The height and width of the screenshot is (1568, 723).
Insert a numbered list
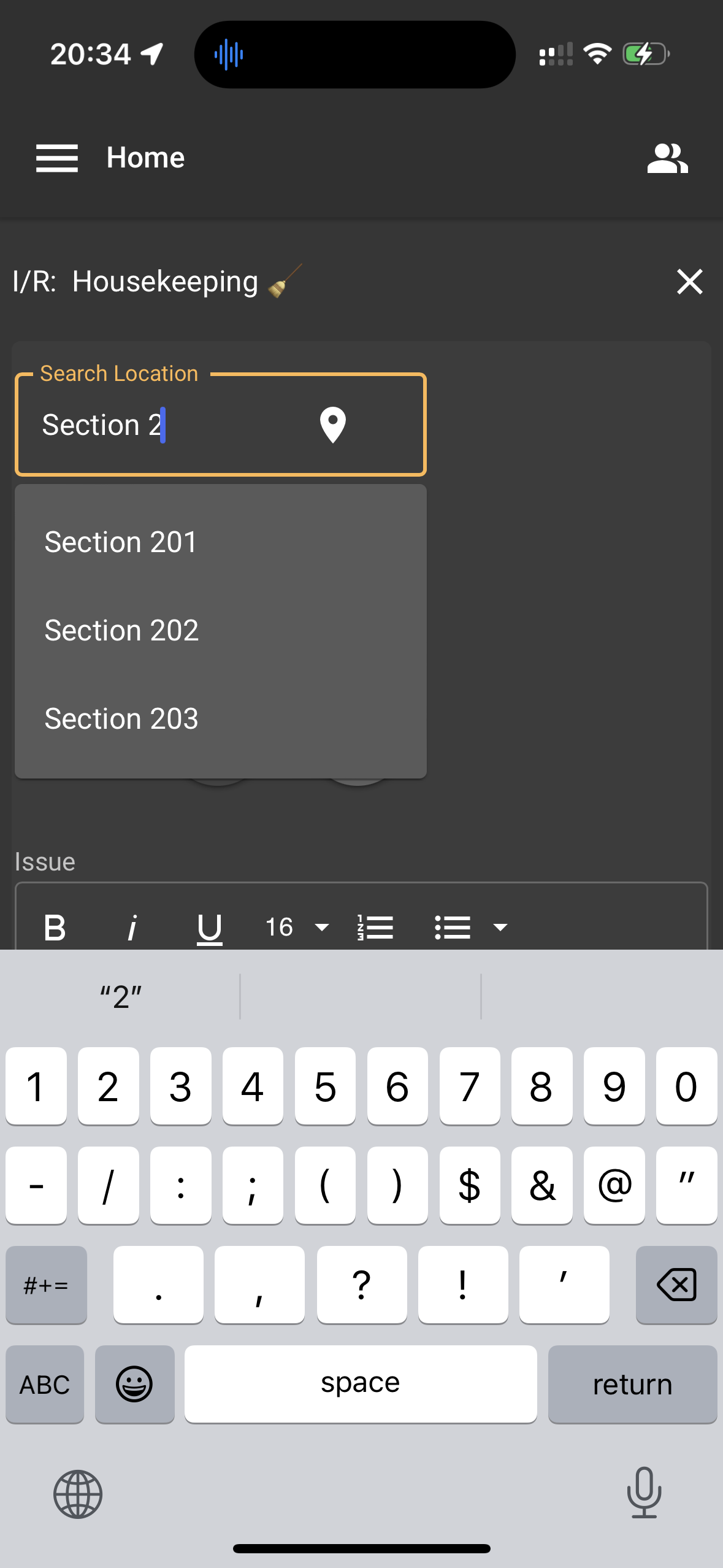[375, 927]
